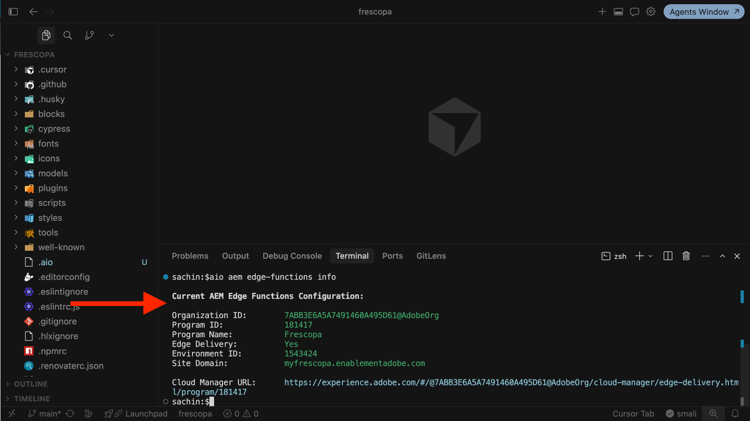Click the main* branch in status bar

pyautogui.click(x=44, y=414)
